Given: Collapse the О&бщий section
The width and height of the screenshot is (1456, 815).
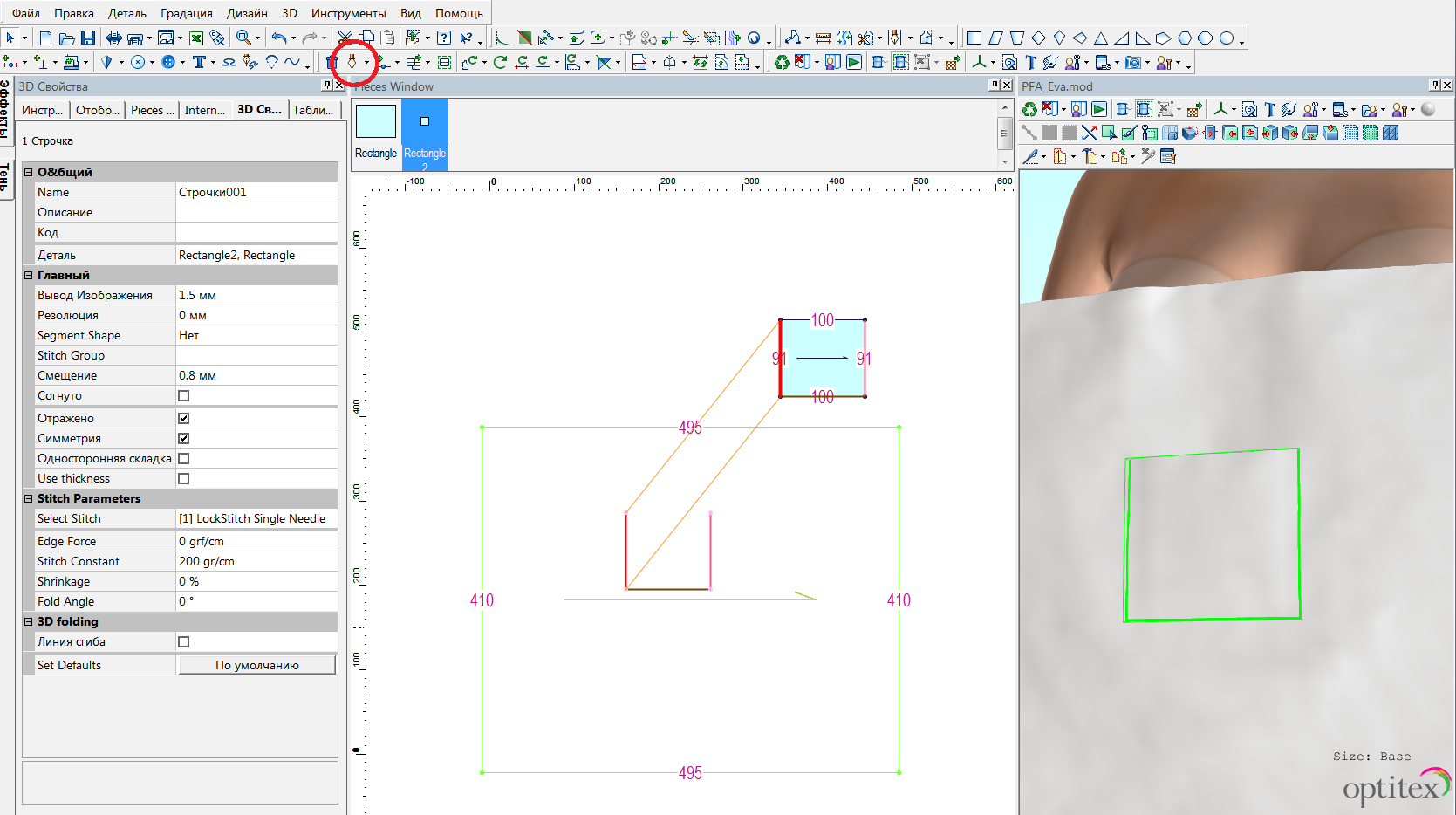Looking at the screenshot, I should (29, 173).
